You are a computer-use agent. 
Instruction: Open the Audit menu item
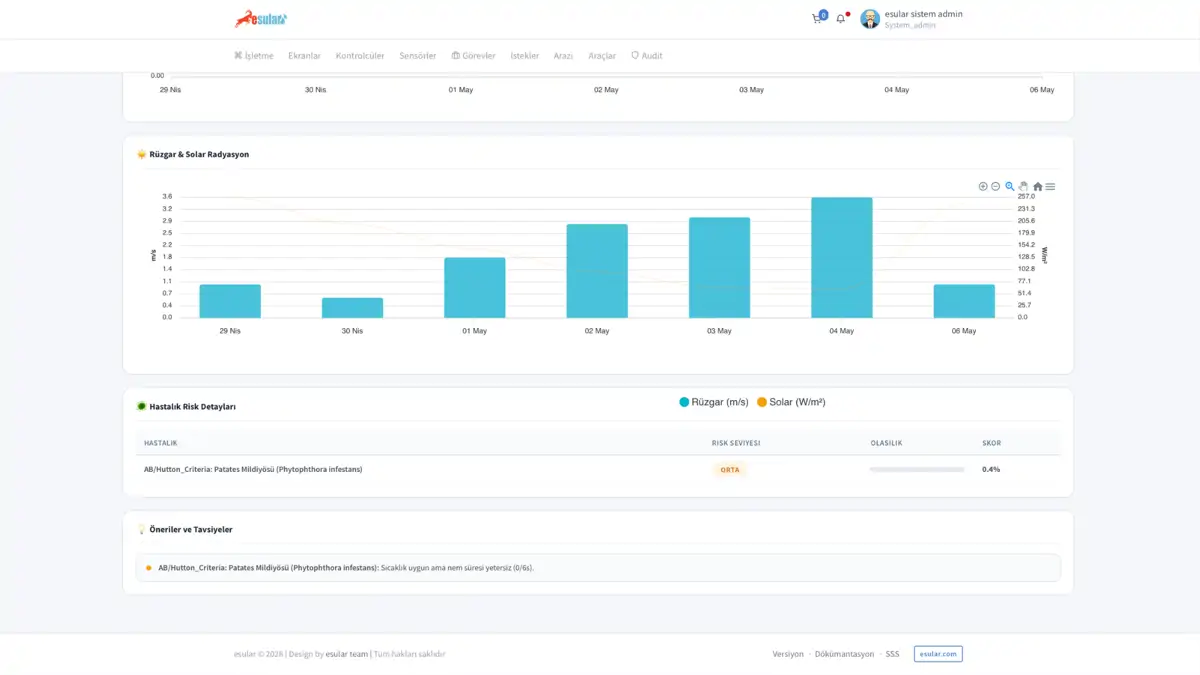click(x=647, y=56)
